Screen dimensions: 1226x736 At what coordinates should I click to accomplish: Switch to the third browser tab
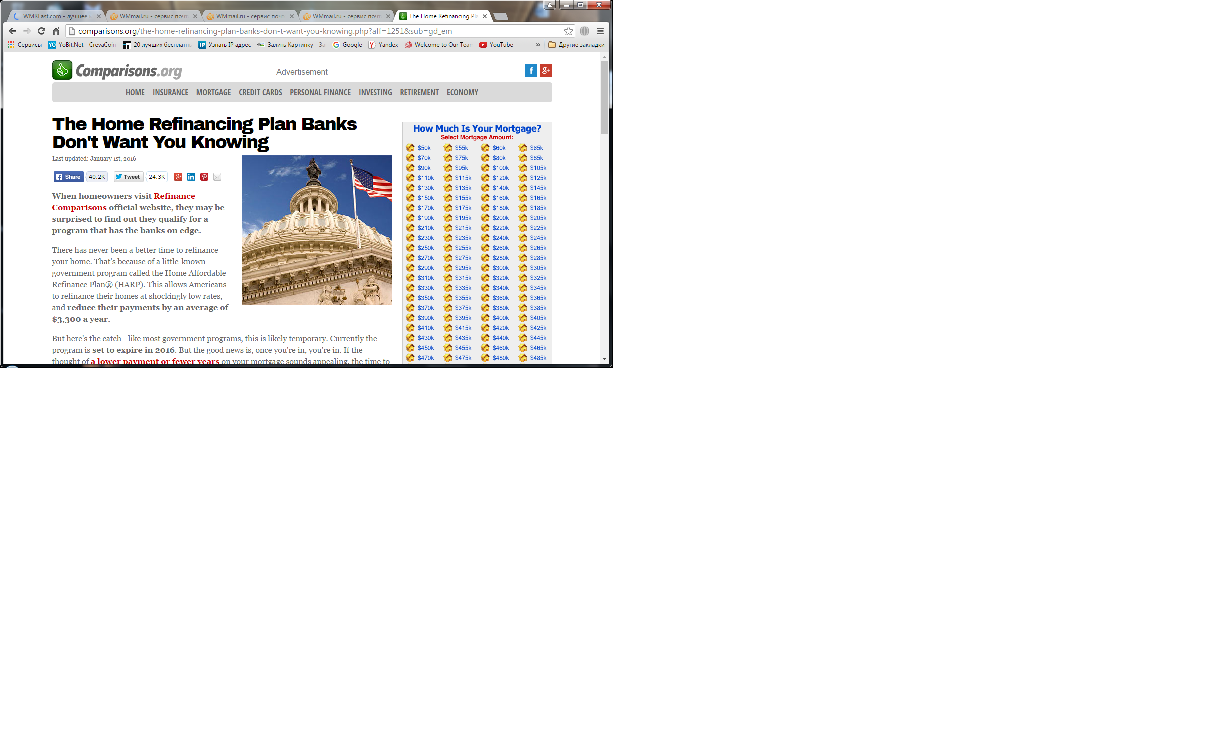coord(252,16)
